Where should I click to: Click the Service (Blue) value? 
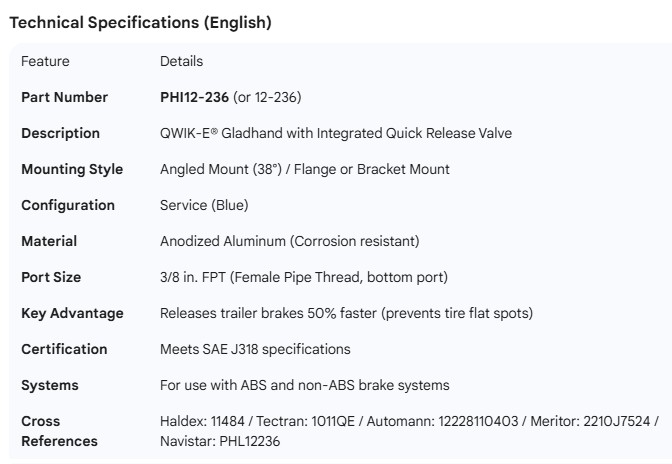pyautogui.click(x=204, y=205)
